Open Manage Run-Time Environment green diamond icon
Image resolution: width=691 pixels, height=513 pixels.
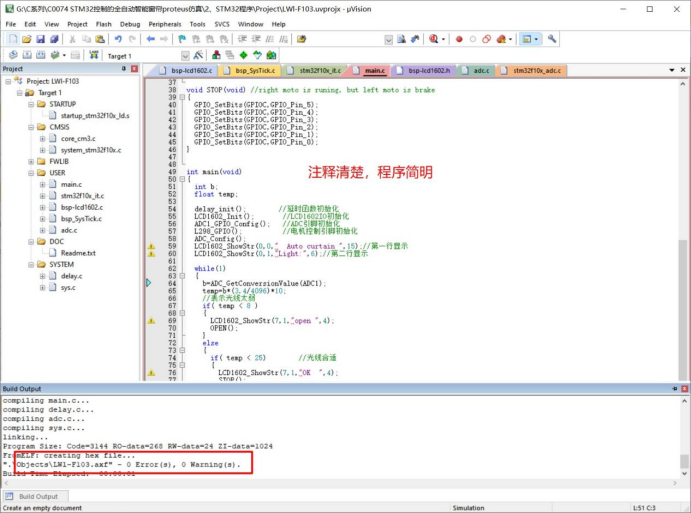point(244,55)
